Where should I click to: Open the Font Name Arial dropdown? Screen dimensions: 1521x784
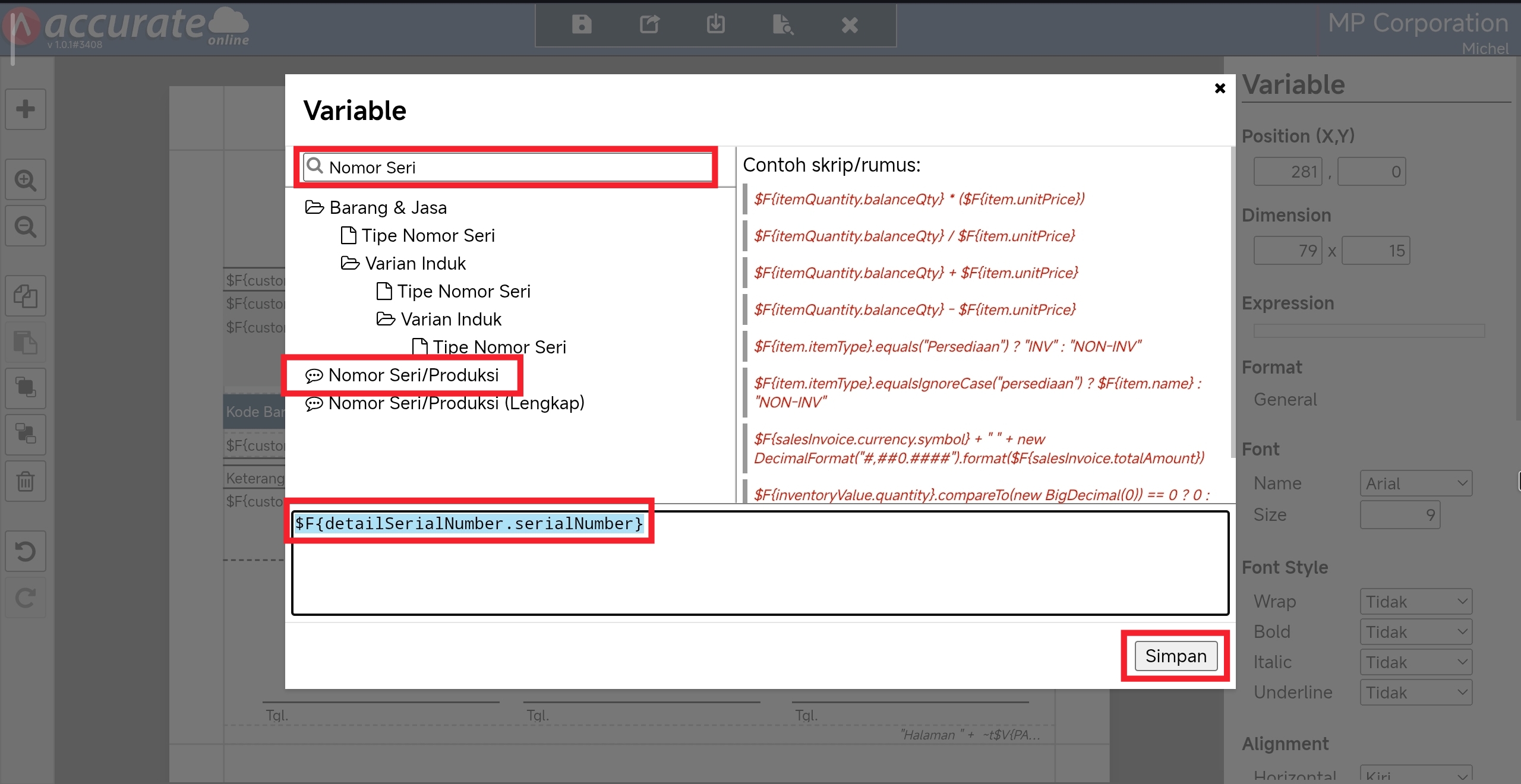1415,483
